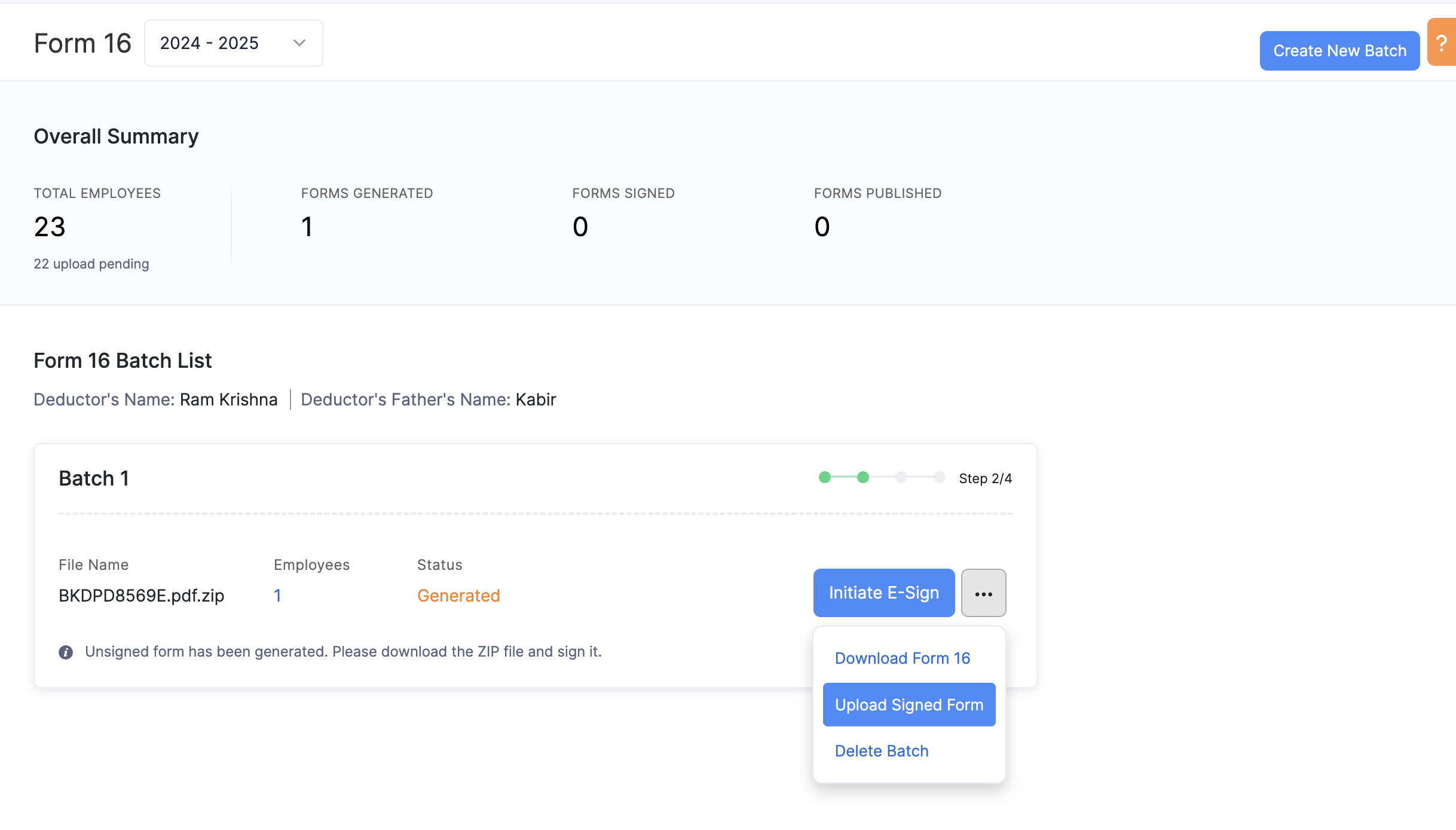Choose Upload Signed Form from menu

[909, 705]
